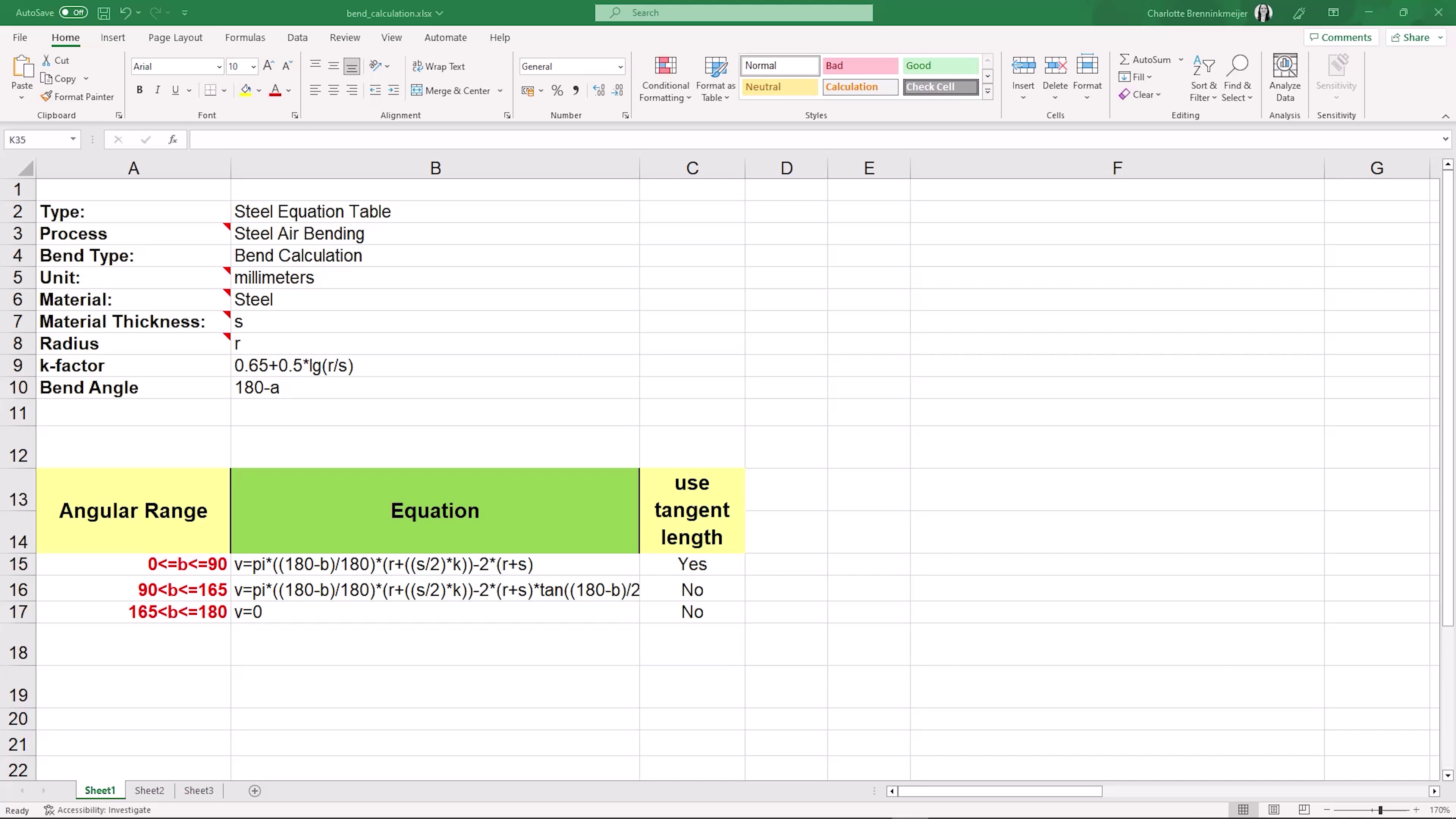Expand the font name Arial dropdown
Screen dimensions: 1456x819
tap(219, 67)
